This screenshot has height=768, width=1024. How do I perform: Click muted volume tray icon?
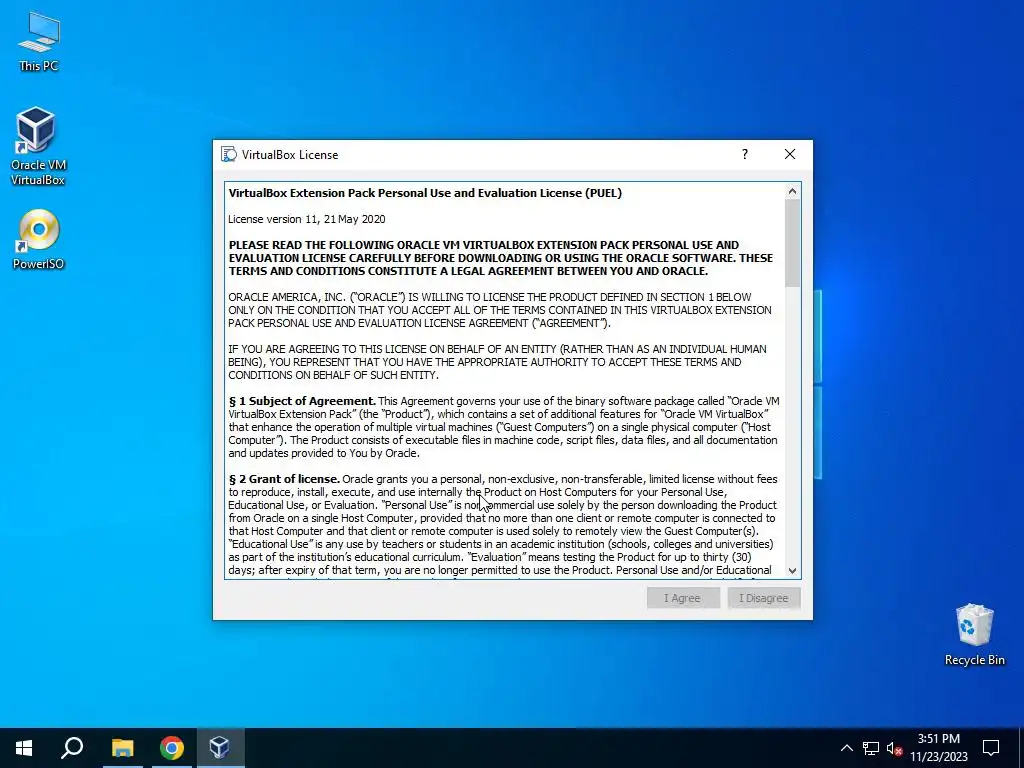[x=894, y=748]
